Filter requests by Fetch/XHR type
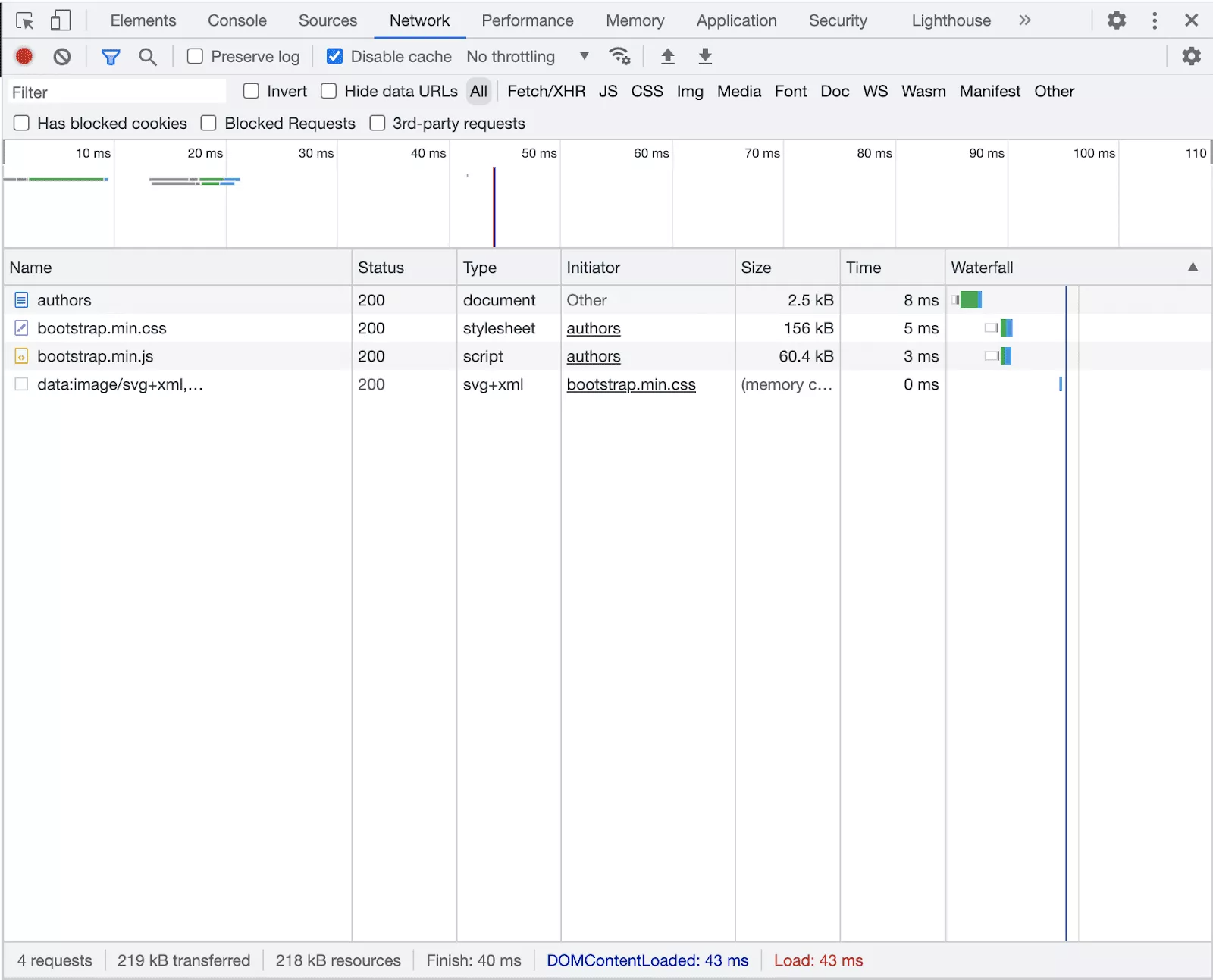Image resolution: width=1213 pixels, height=980 pixels. coord(546,91)
